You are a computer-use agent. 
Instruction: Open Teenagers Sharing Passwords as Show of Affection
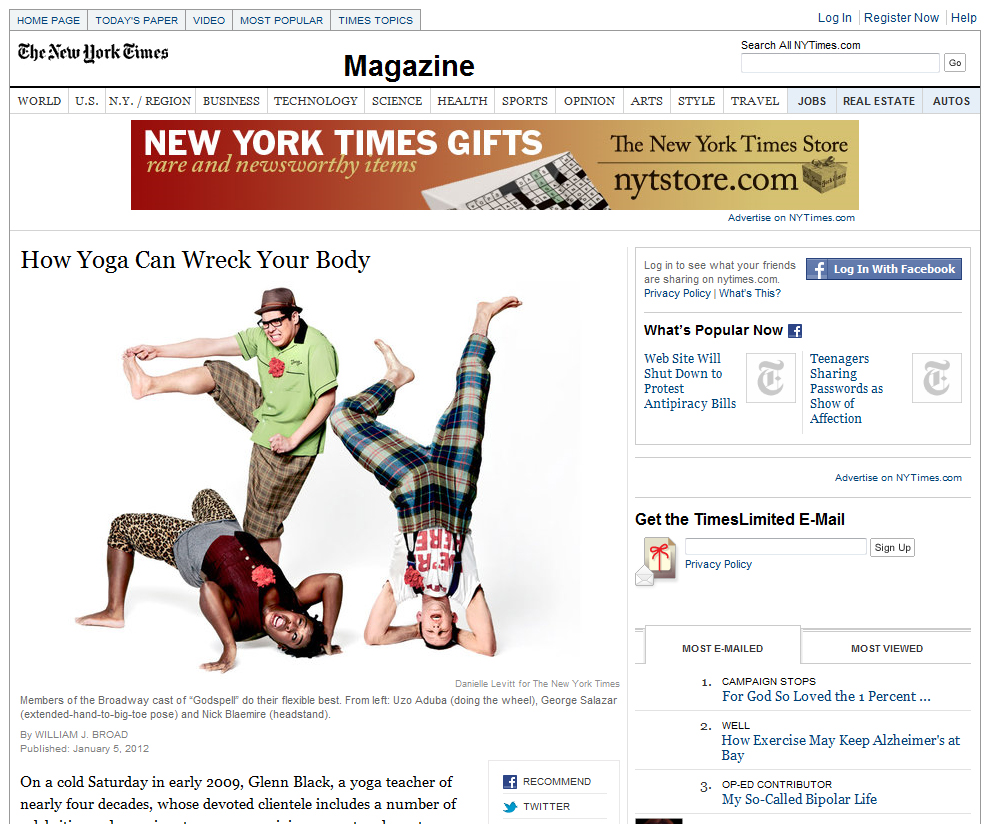click(x=846, y=388)
